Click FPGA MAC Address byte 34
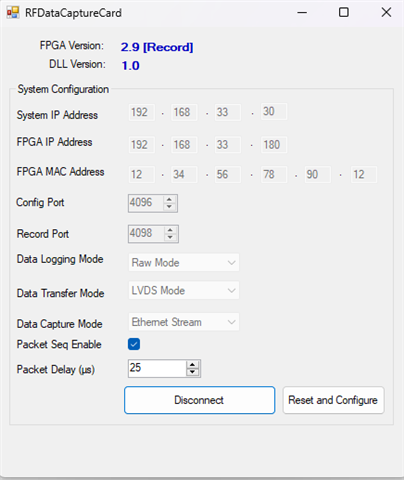The width and height of the screenshot is (404, 480). click(184, 174)
